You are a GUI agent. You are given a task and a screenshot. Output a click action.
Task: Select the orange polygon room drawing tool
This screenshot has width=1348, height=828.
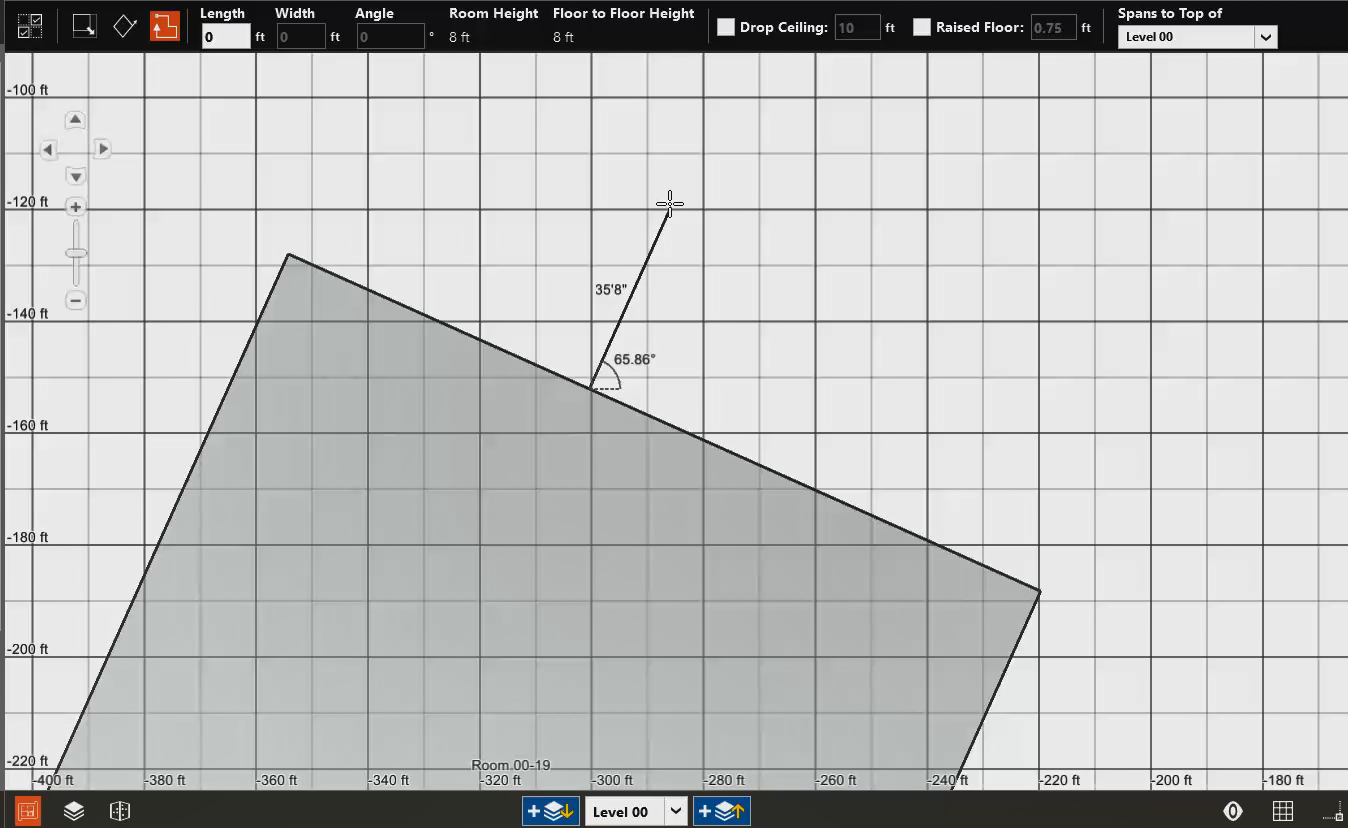(165, 26)
